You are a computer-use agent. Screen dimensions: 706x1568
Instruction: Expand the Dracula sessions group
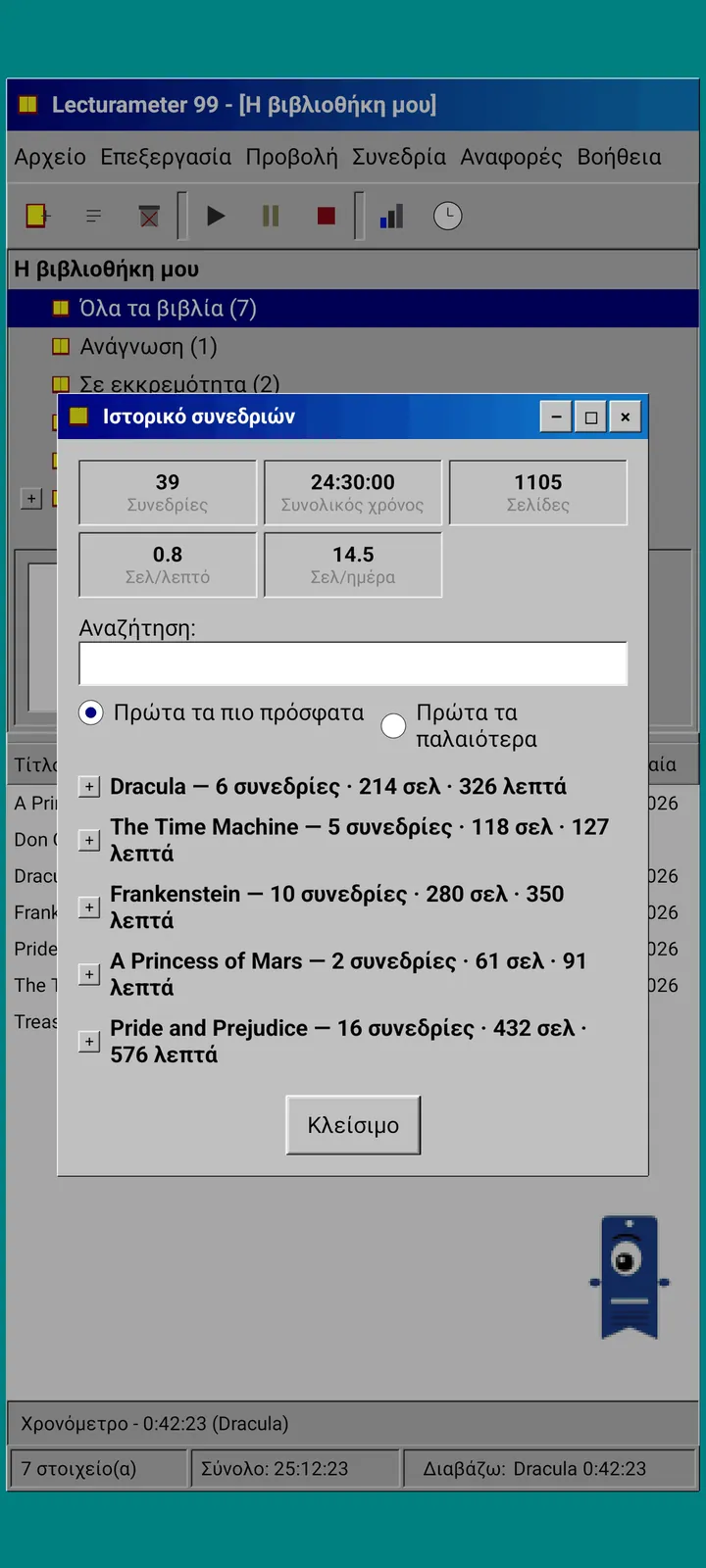pyautogui.click(x=89, y=787)
